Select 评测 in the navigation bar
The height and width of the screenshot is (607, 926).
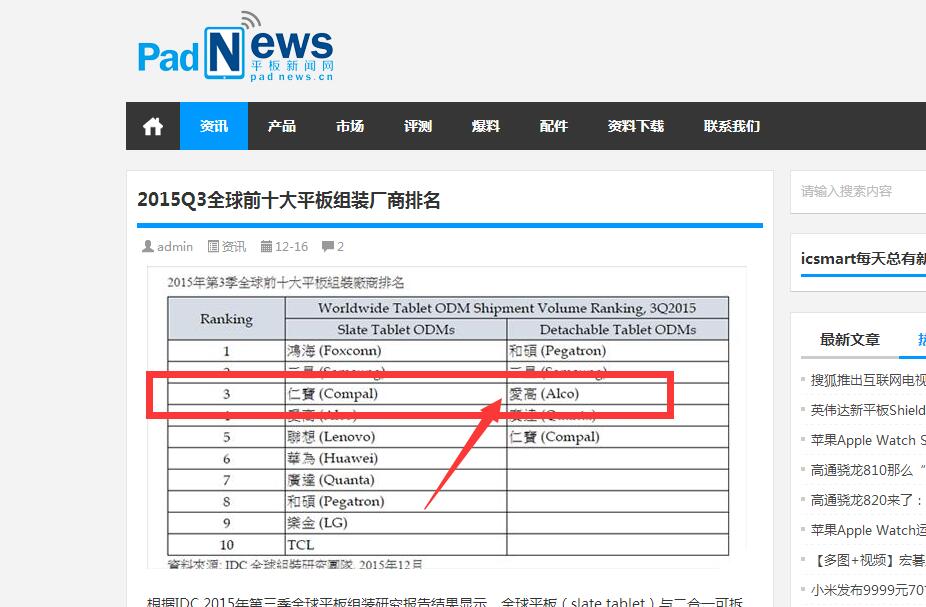(x=417, y=125)
